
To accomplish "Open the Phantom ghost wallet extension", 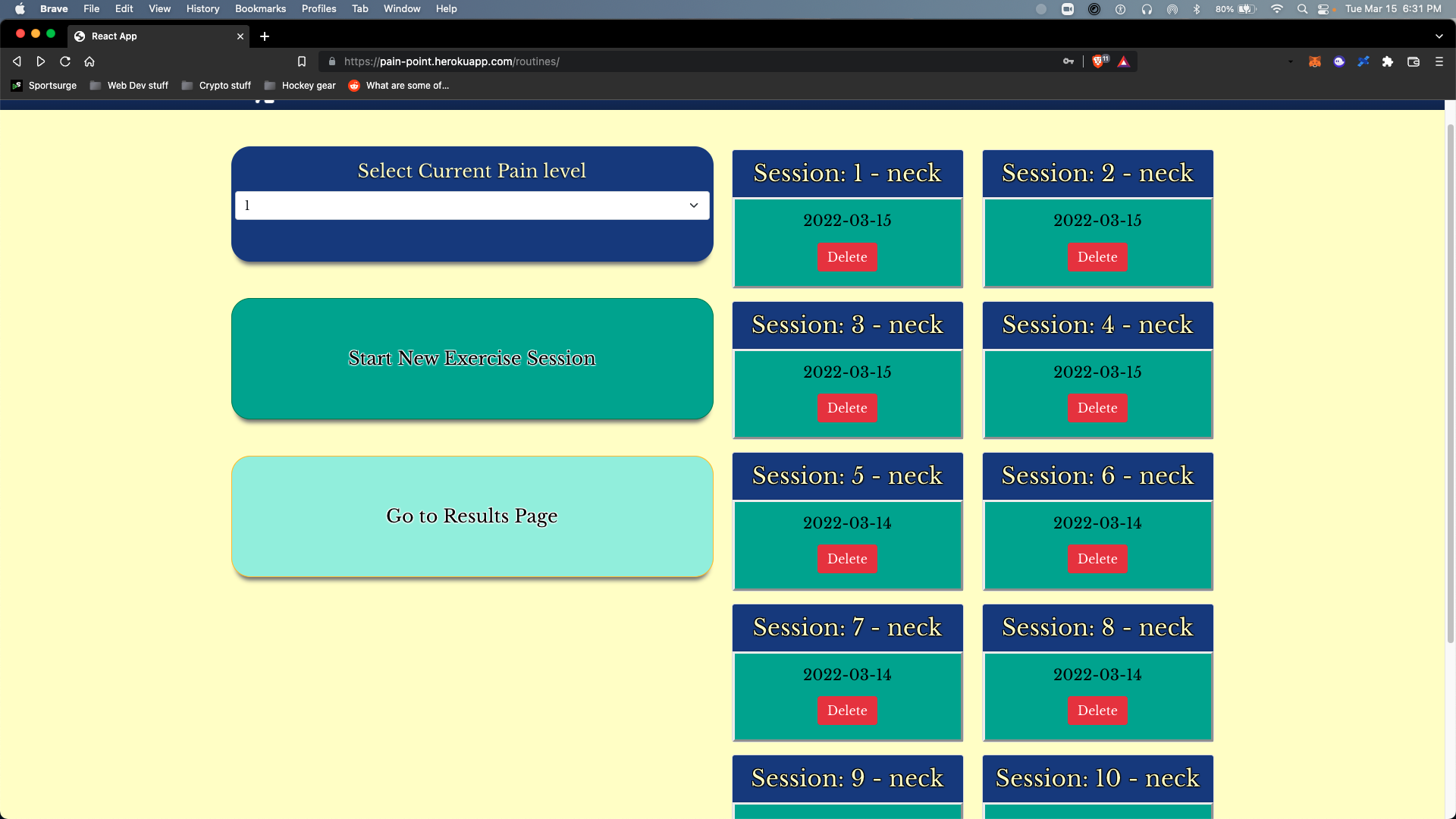I will click(x=1339, y=61).
